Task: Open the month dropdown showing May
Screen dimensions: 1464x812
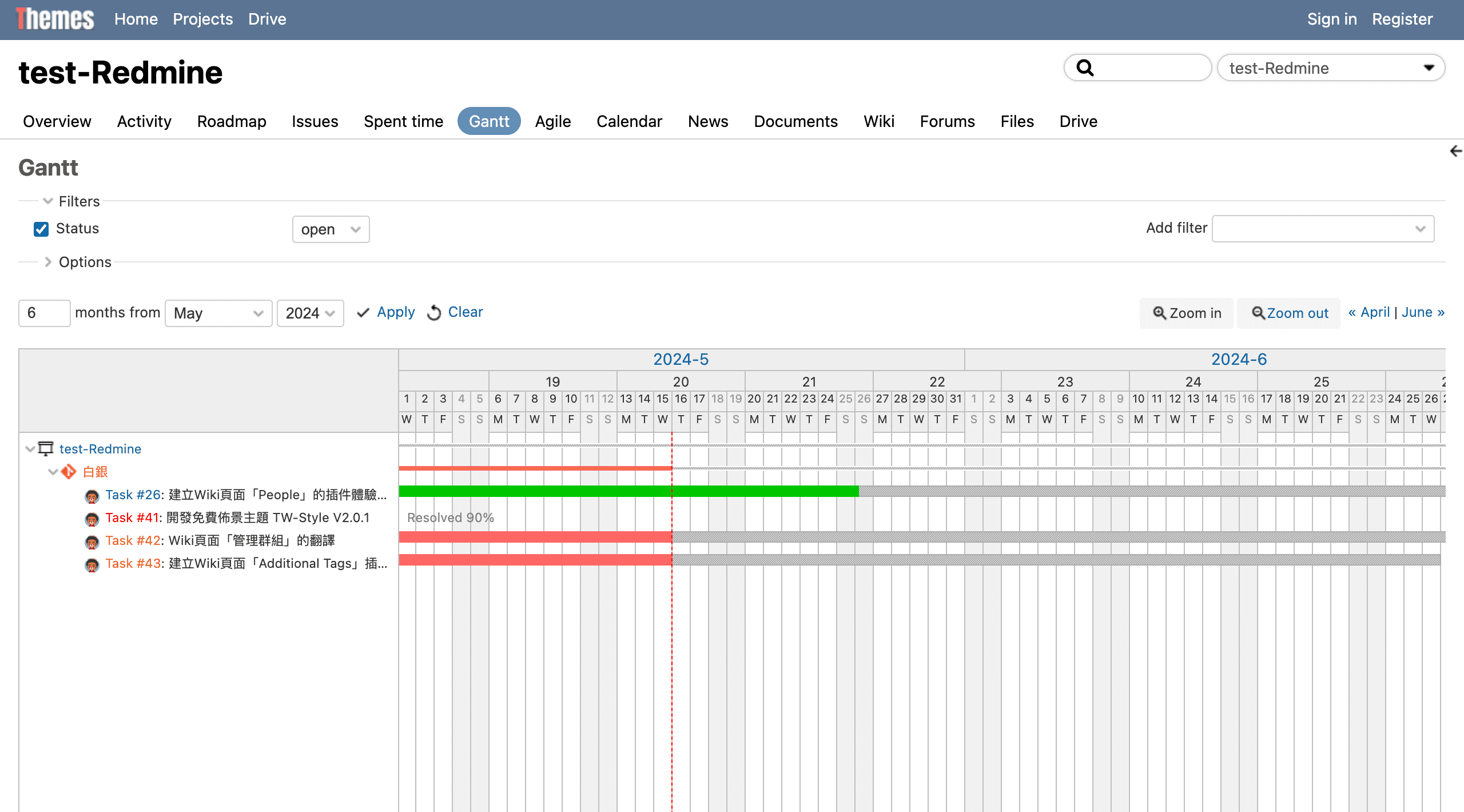Action: [x=218, y=313]
